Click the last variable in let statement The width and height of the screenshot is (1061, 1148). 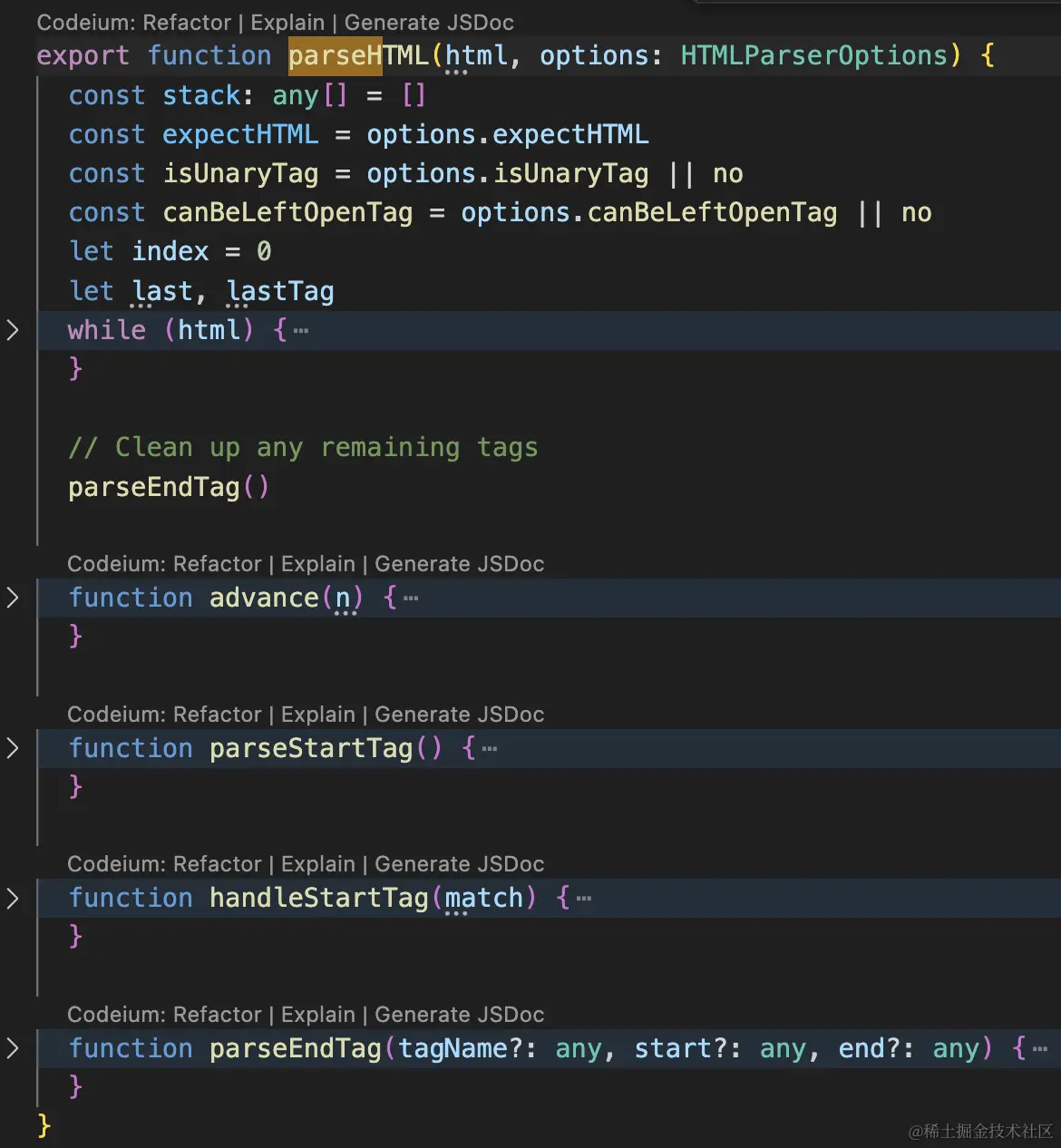tap(162, 291)
